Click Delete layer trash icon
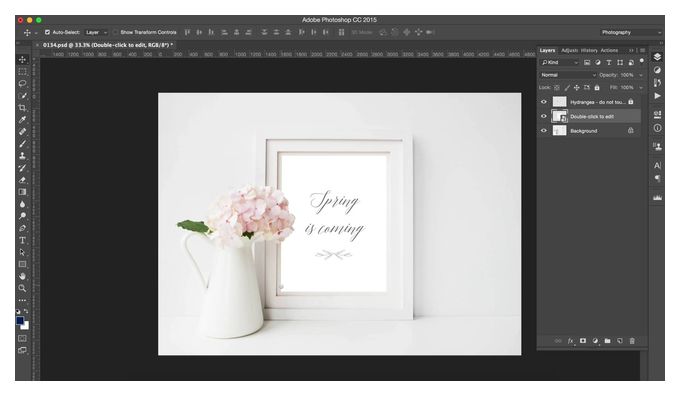The width and height of the screenshot is (680, 396). (x=632, y=341)
